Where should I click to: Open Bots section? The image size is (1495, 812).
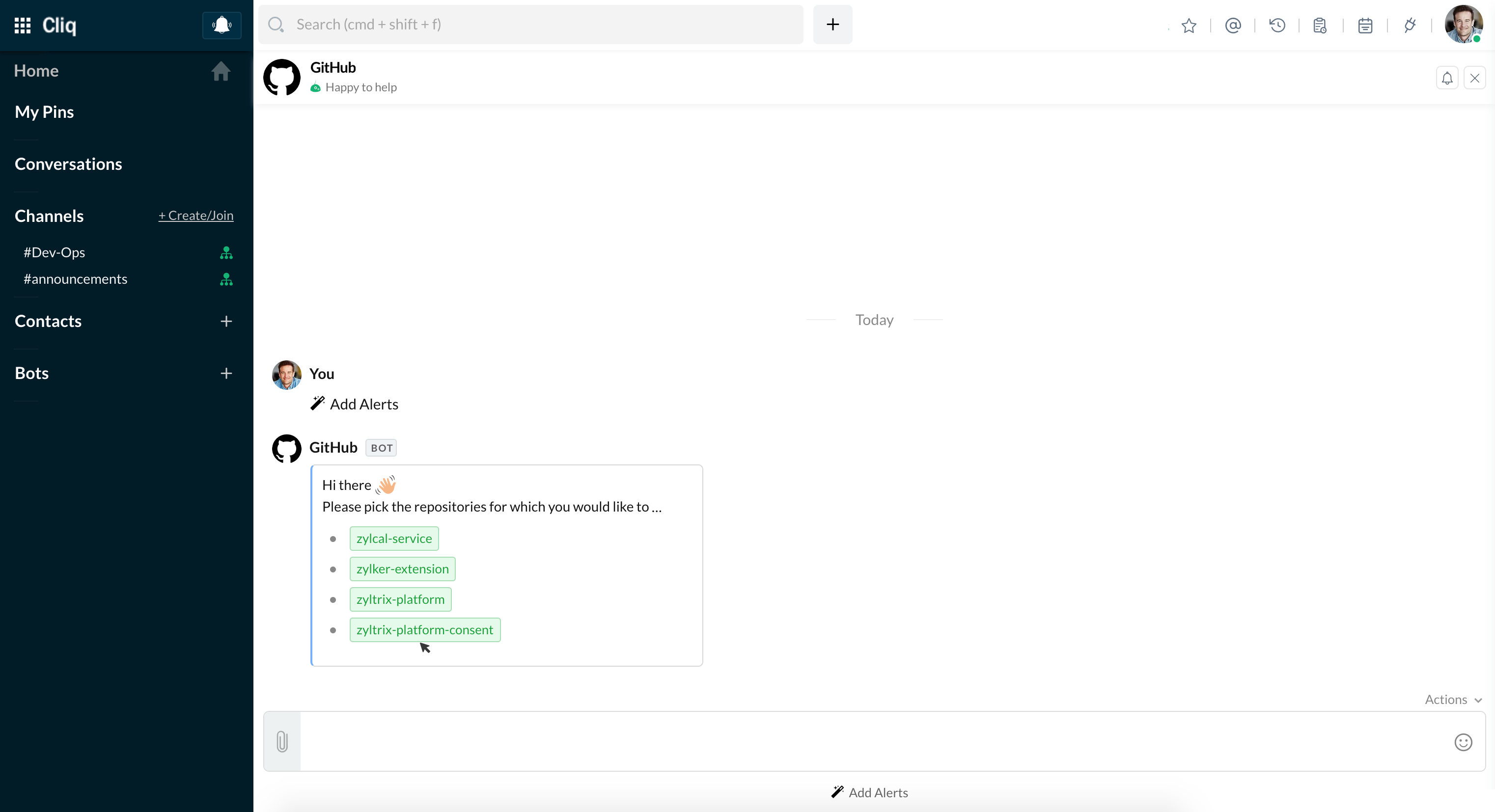tap(32, 374)
